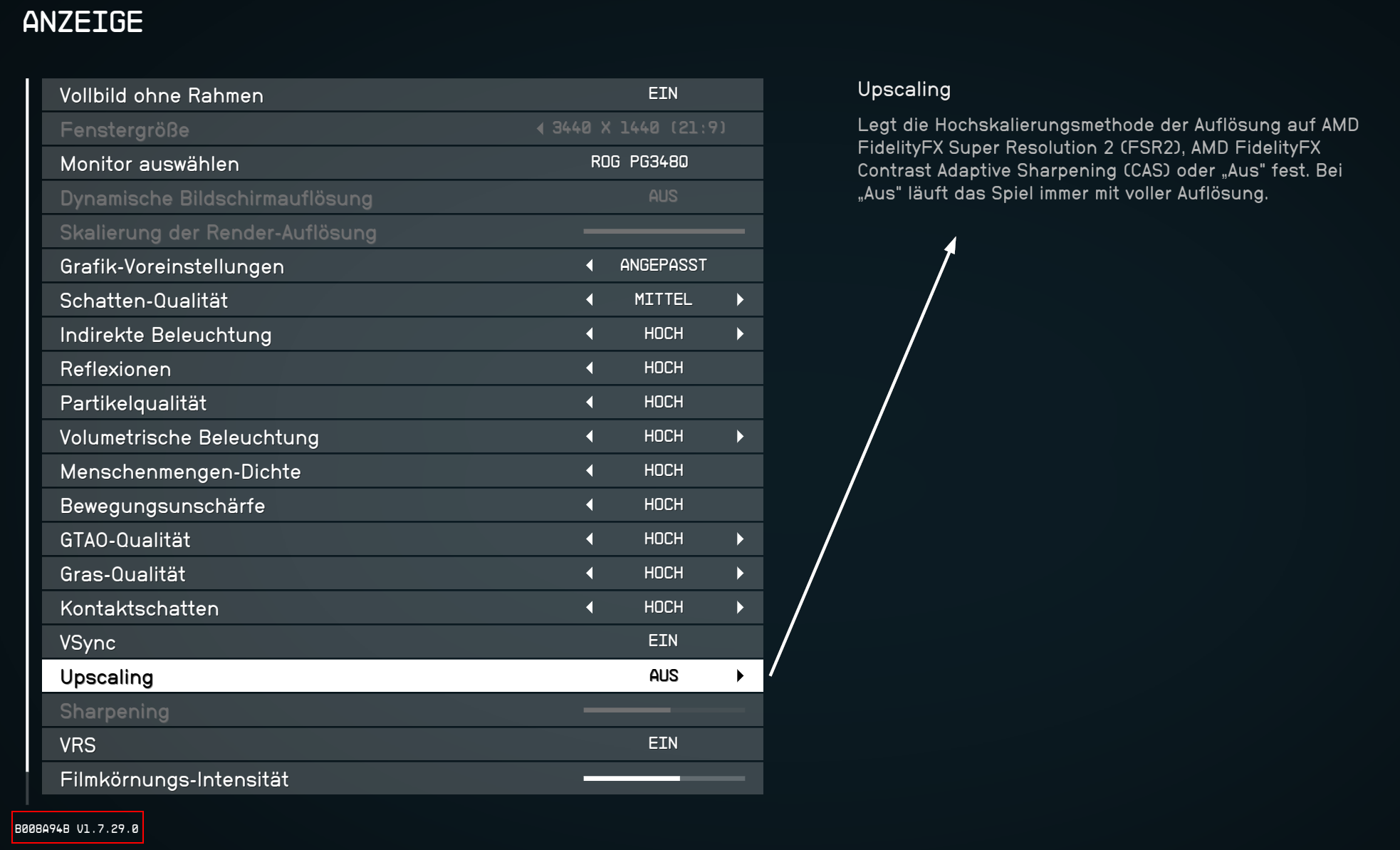This screenshot has width=1400, height=850.
Task: Change monitor selection ROG PG348Q
Action: click(639, 162)
